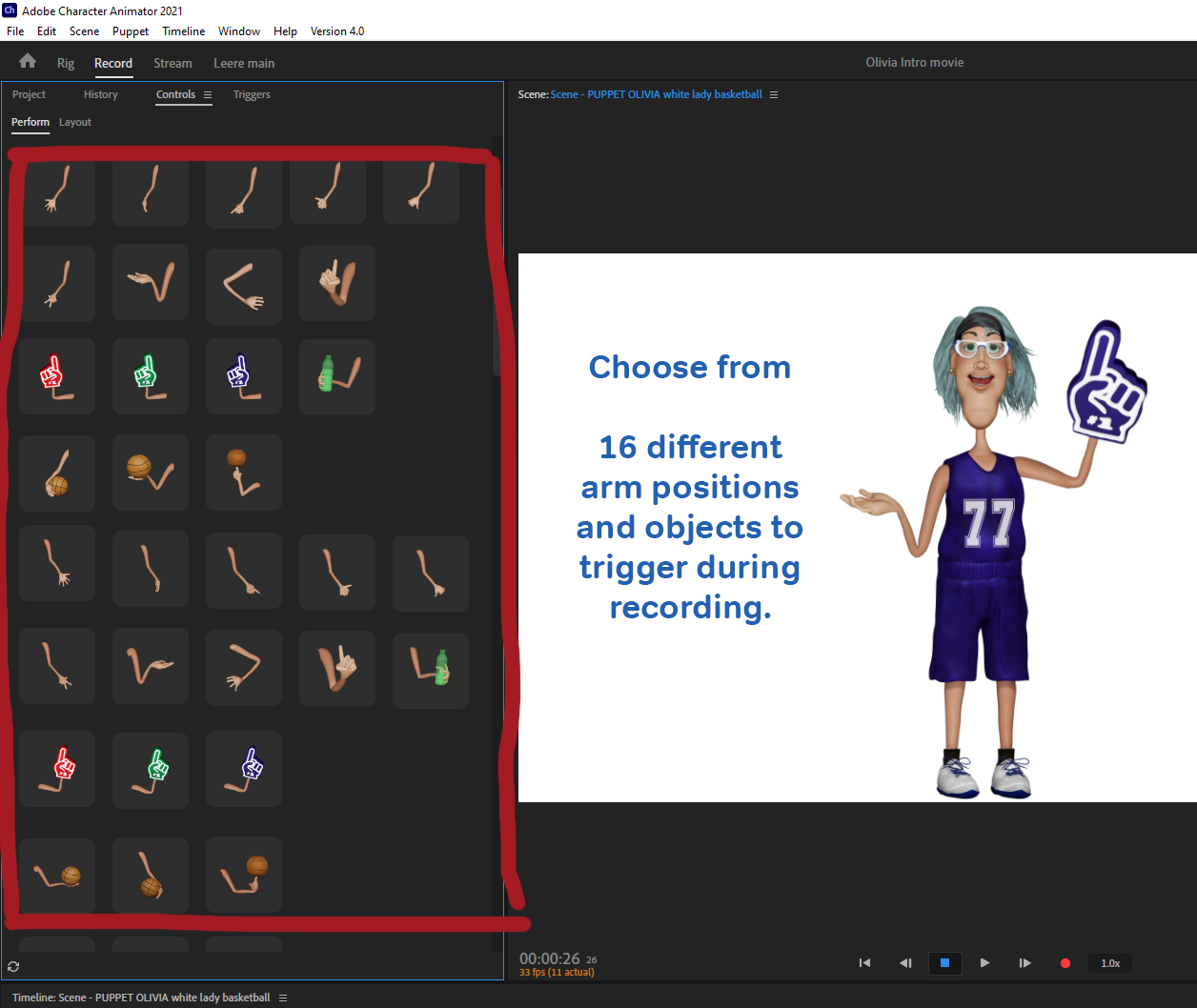This screenshot has width=1197, height=1008.
Task: Toggle recording with the red record button
Action: [1065, 963]
